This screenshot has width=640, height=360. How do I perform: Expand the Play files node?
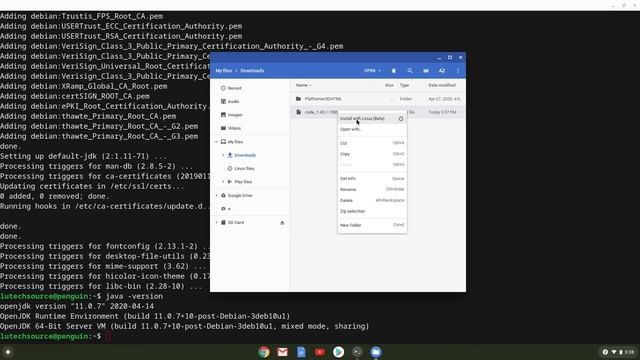223,182
